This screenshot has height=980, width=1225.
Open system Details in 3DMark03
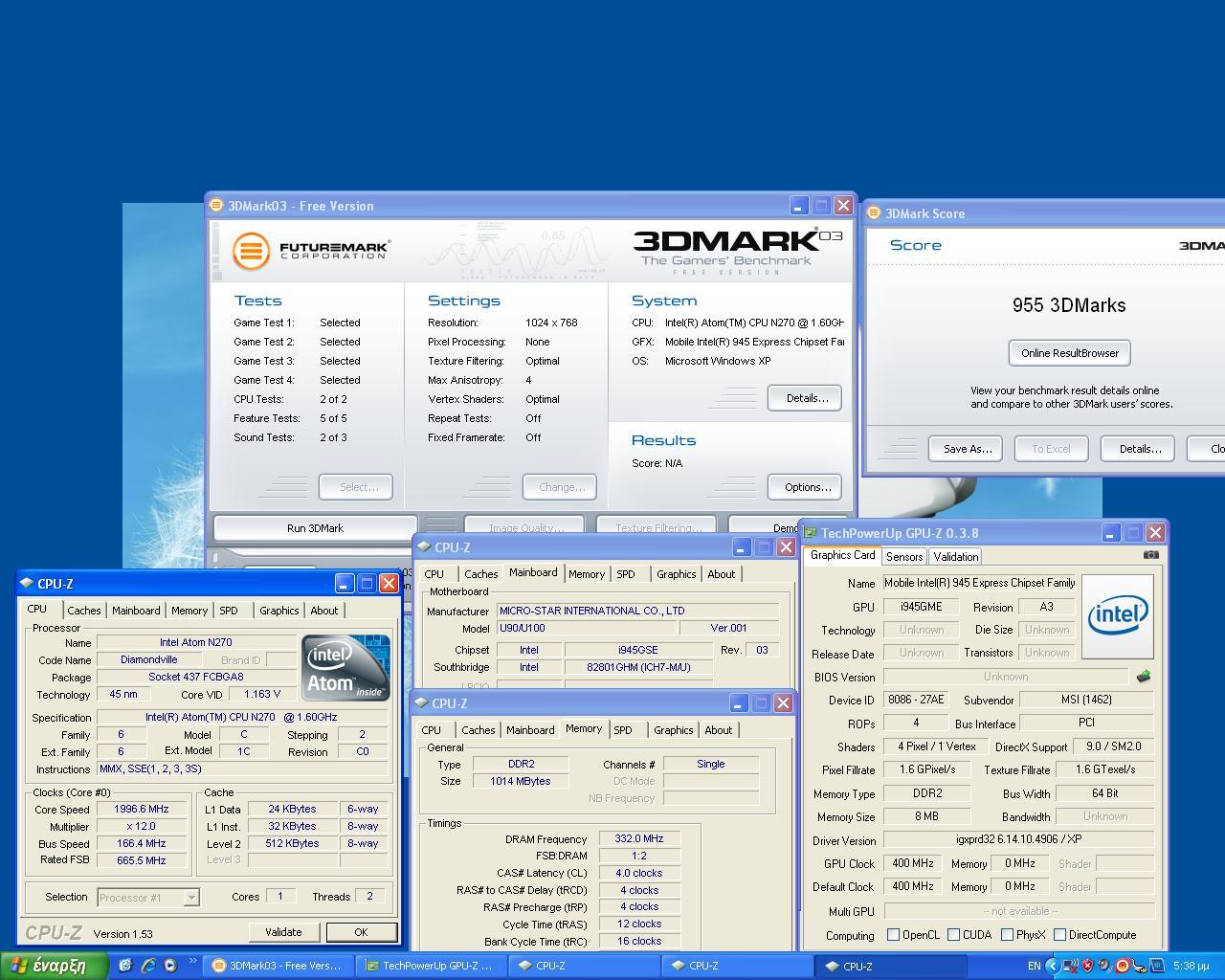point(805,398)
